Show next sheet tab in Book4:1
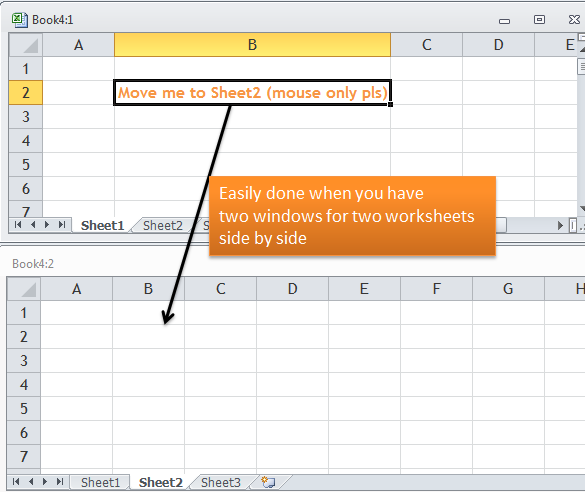585x492 pixels. 47,225
